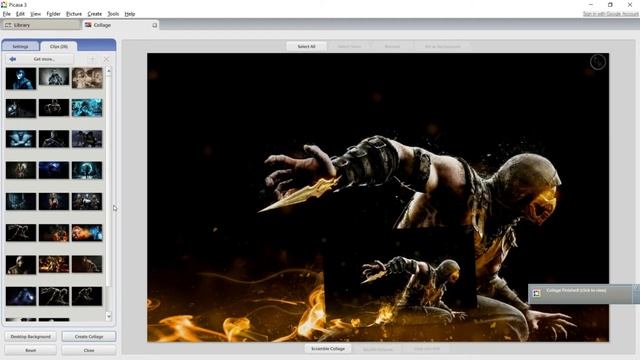The width and height of the screenshot is (640, 360).
Task: Open the Picture menu
Action: (74, 14)
